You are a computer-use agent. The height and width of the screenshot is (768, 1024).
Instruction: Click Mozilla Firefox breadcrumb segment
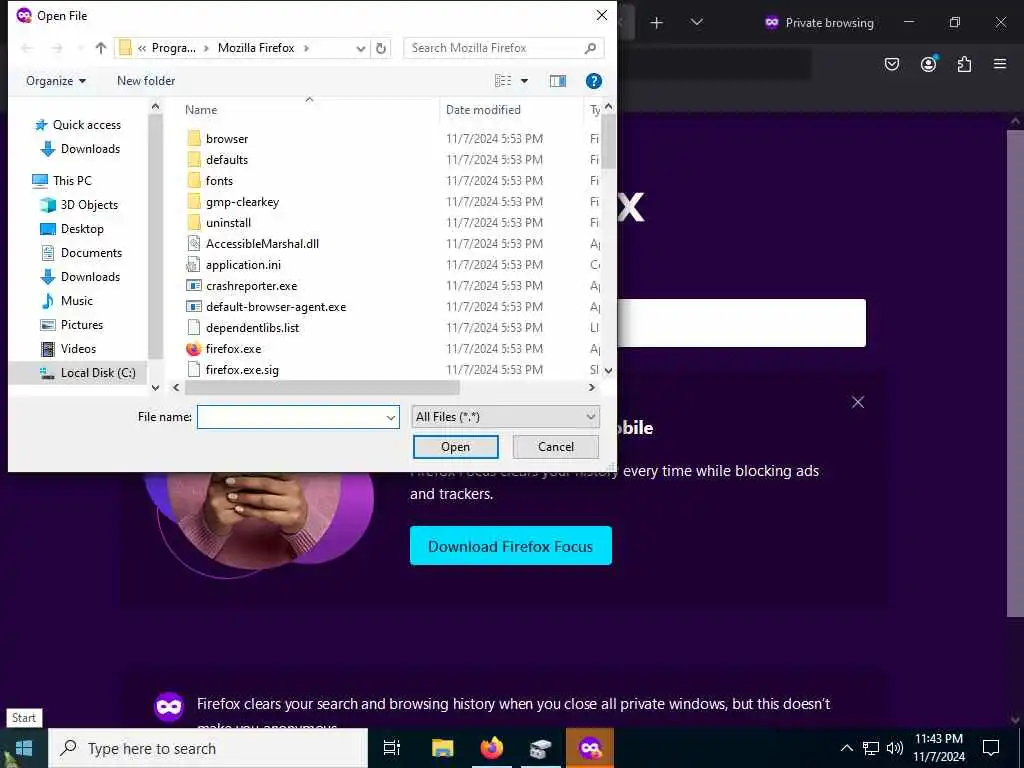(256, 48)
